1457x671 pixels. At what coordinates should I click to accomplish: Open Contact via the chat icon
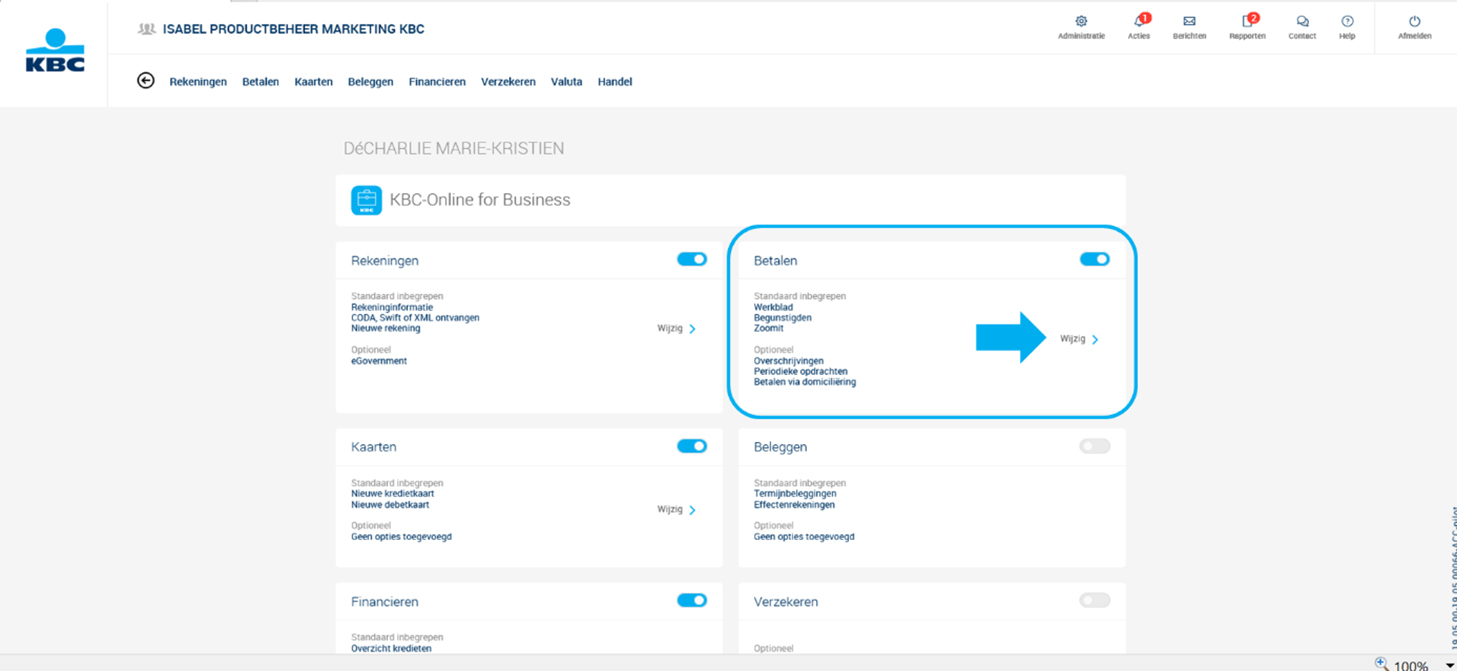pos(1302,21)
